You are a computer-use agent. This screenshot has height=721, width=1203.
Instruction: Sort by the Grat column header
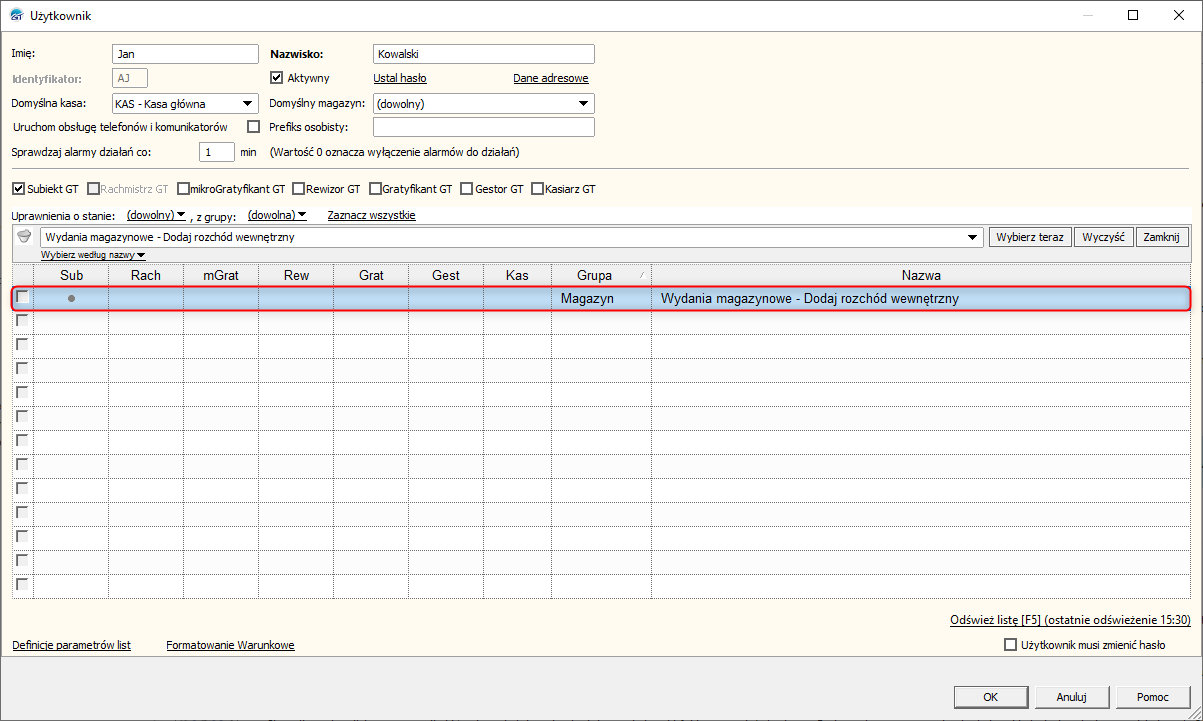tap(371, 275)
